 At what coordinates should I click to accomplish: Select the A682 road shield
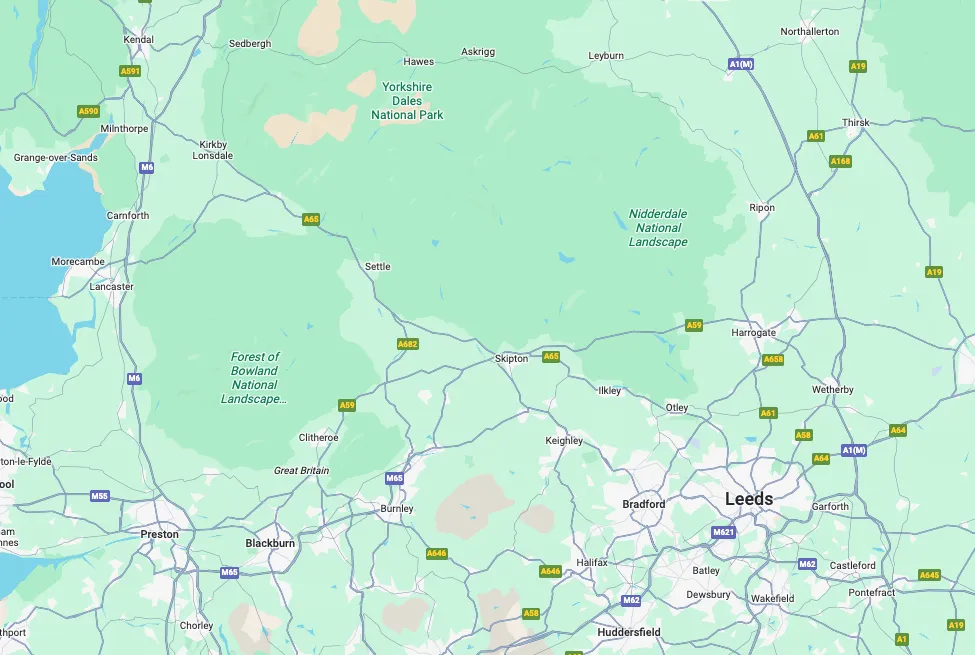pyautogui.click(x=408, y=344)
